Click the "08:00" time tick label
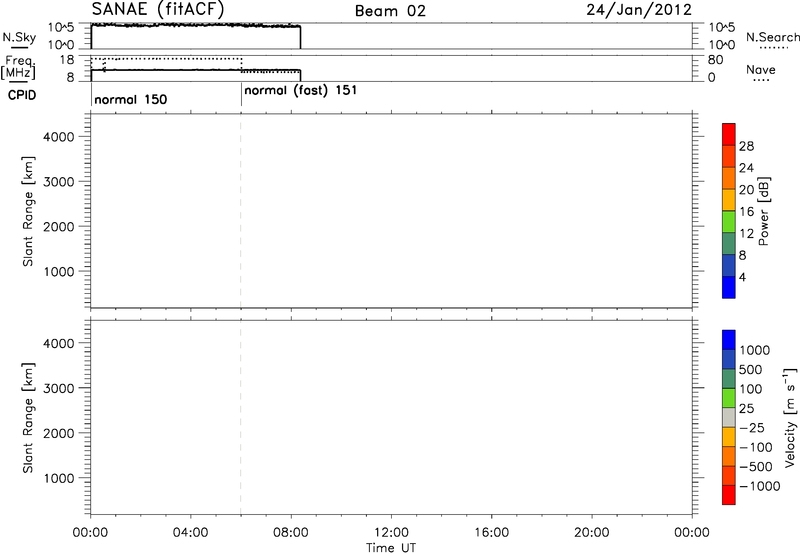This screenshot has width=800, height=554. tap(290, 533)
